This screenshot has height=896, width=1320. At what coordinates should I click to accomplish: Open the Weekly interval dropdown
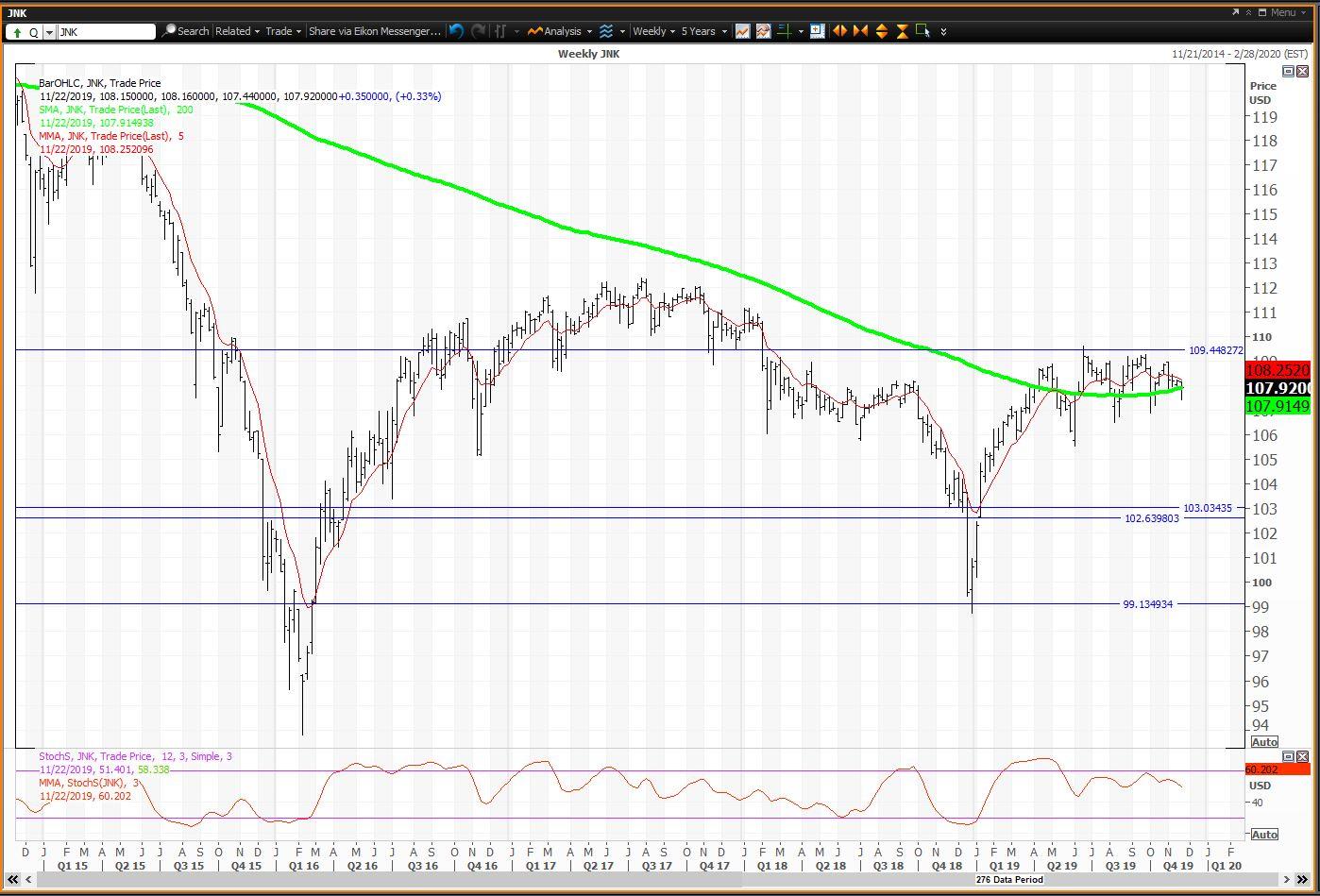click(x=652, y=31)
